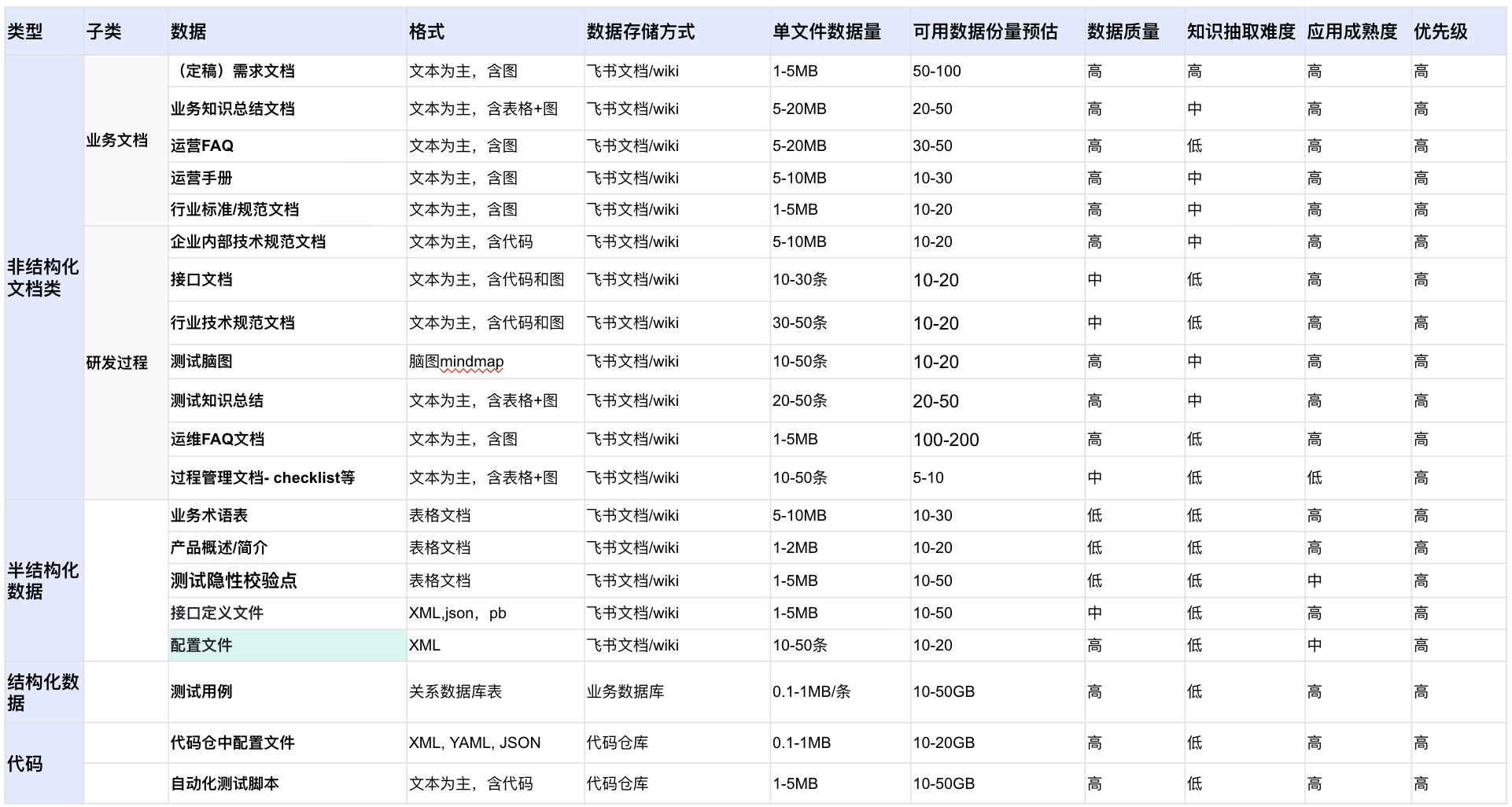Select the 业务文档 subcategory cell
The width and height of the screenshot is (1512, 807).
[x=117, y=141]
